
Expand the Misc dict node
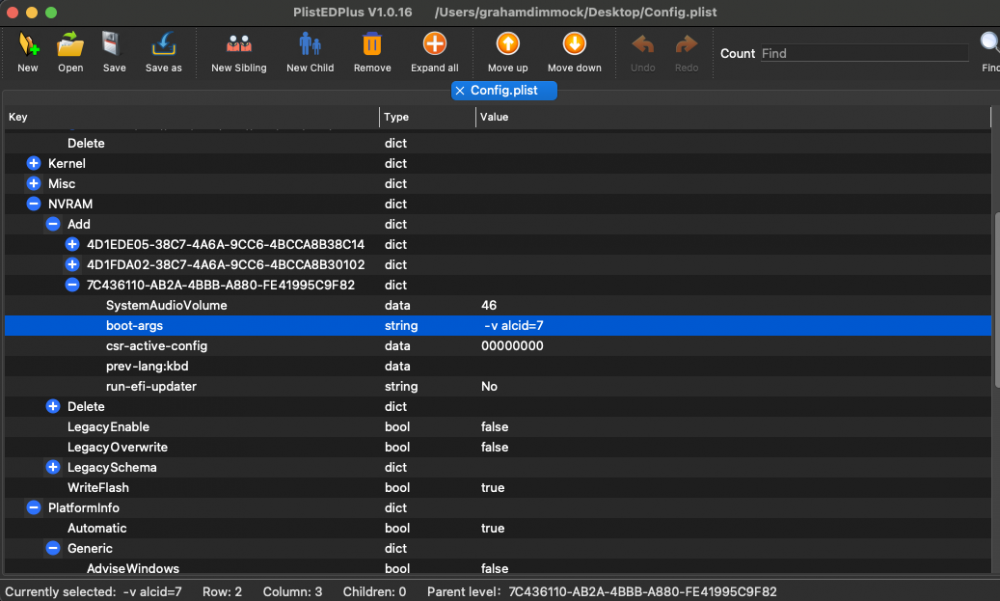pos(34,184)
